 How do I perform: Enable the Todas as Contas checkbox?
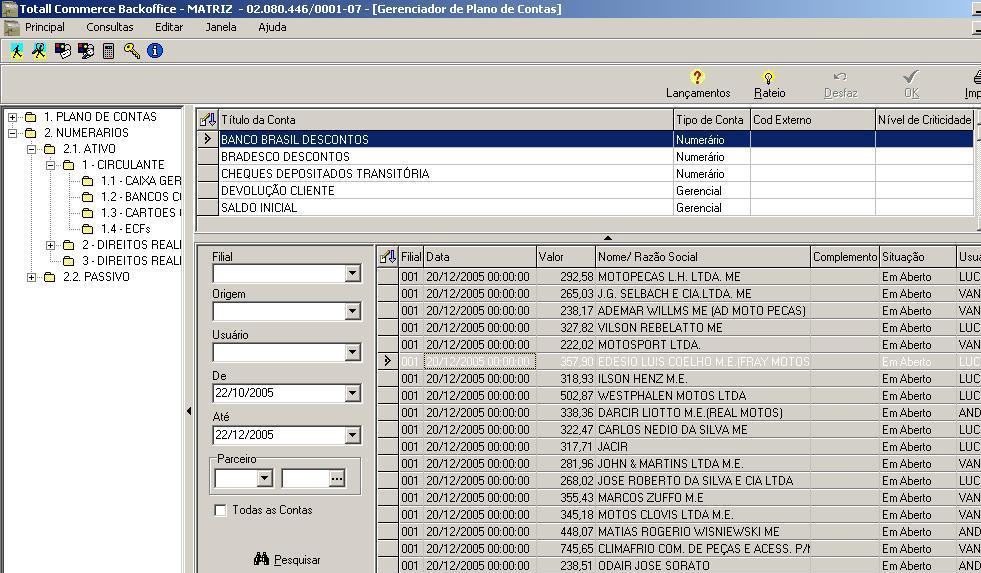coord(220,510)
